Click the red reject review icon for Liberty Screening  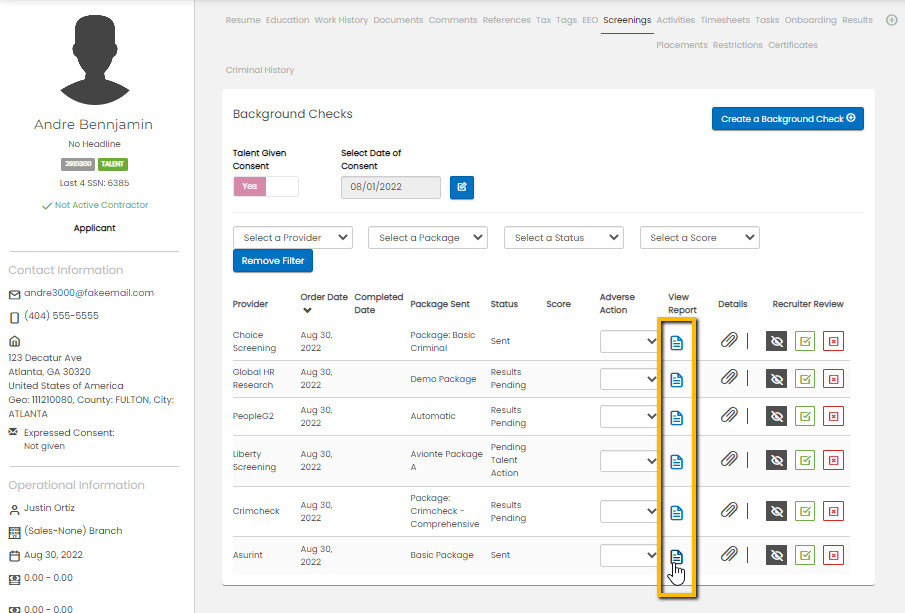pyautogui.click(x=833, y=460)
